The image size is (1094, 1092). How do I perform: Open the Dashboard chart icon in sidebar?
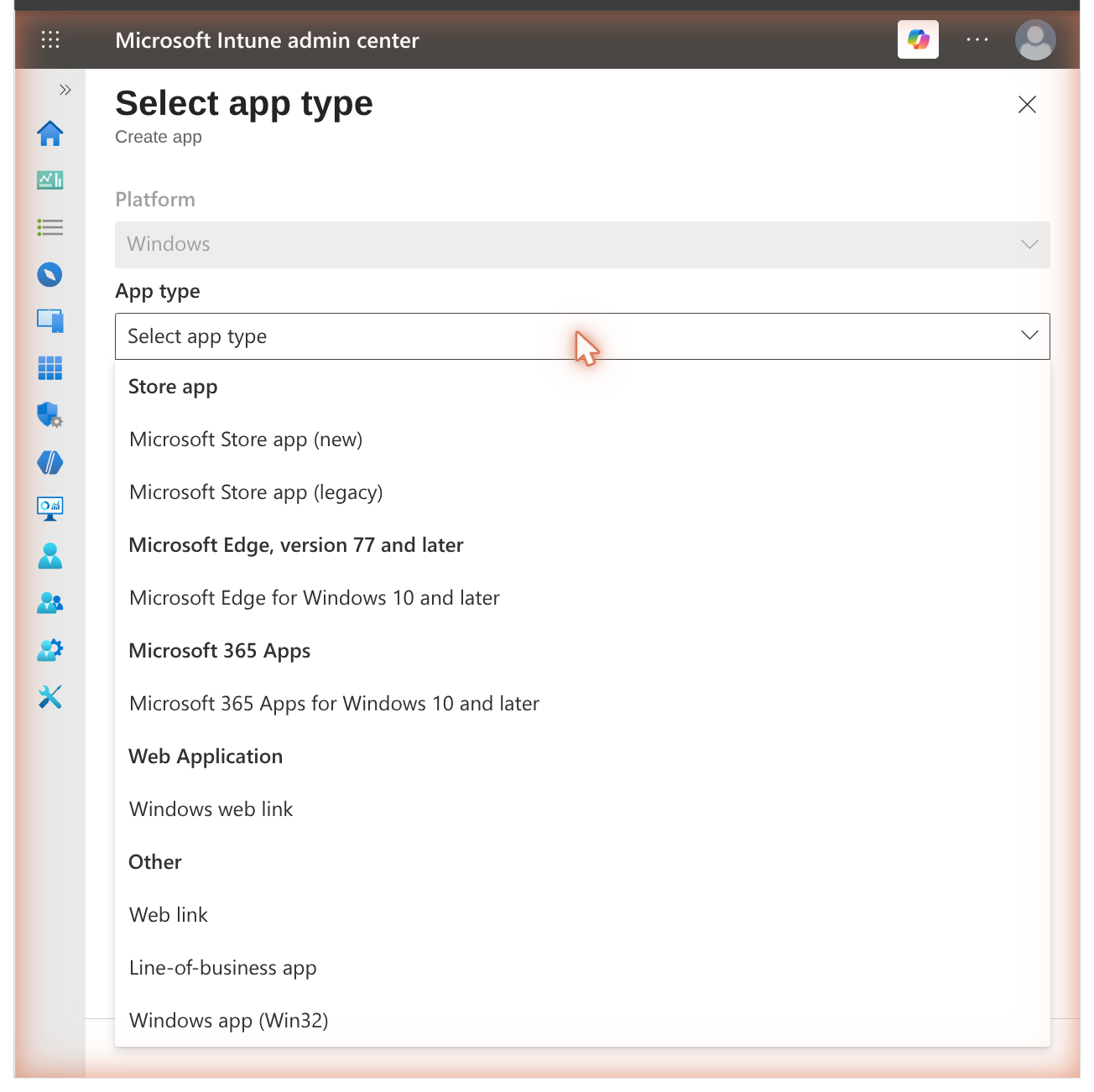pyautogui.click(x=50, y=180)
